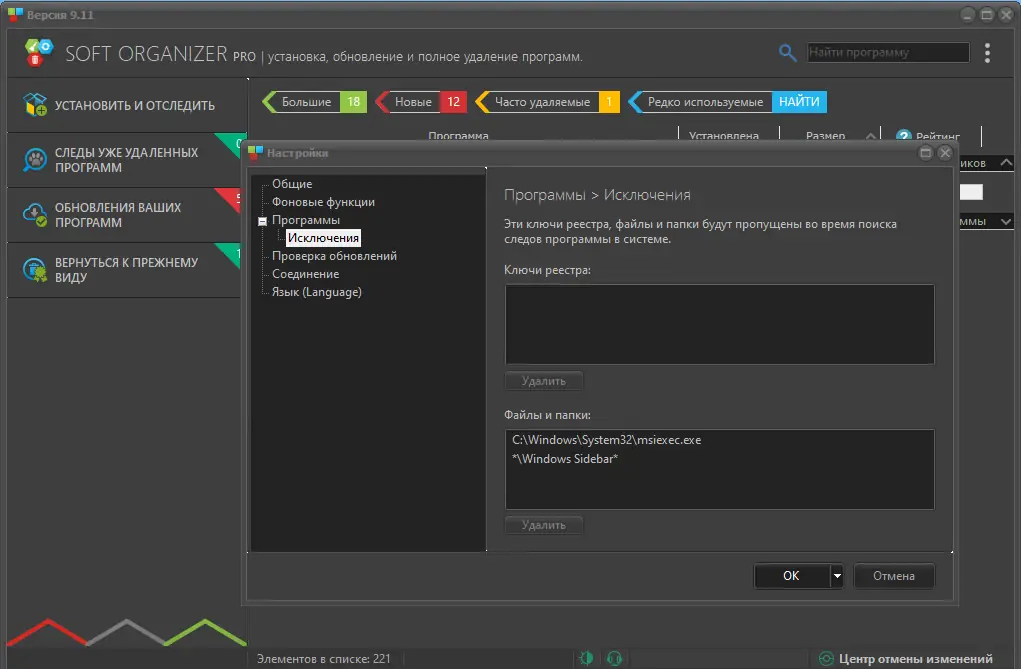
Task: Sort by Установлена column header
Action: tap(723, 135)
